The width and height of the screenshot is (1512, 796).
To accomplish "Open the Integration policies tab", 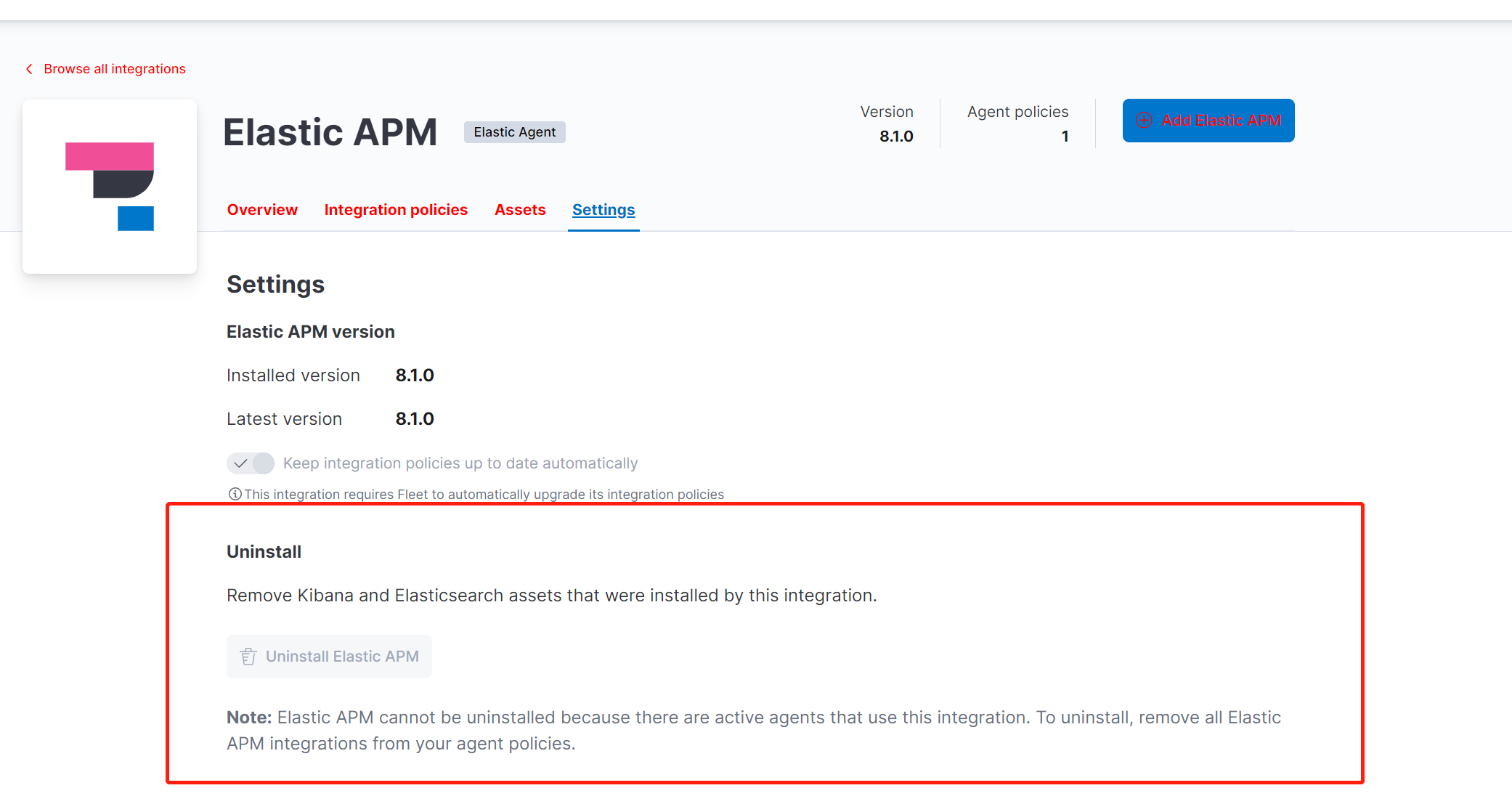I will coord(396,210).
